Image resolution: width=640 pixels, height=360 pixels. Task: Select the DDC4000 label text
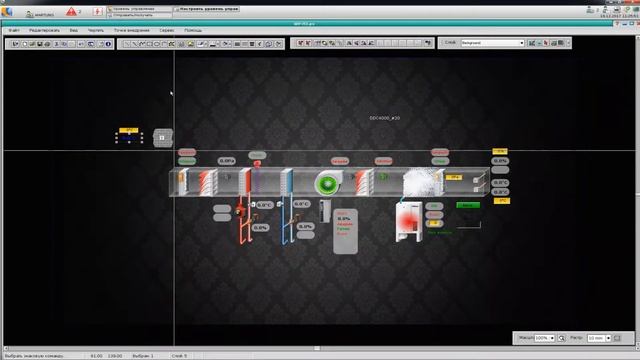[x=384, y=118]
